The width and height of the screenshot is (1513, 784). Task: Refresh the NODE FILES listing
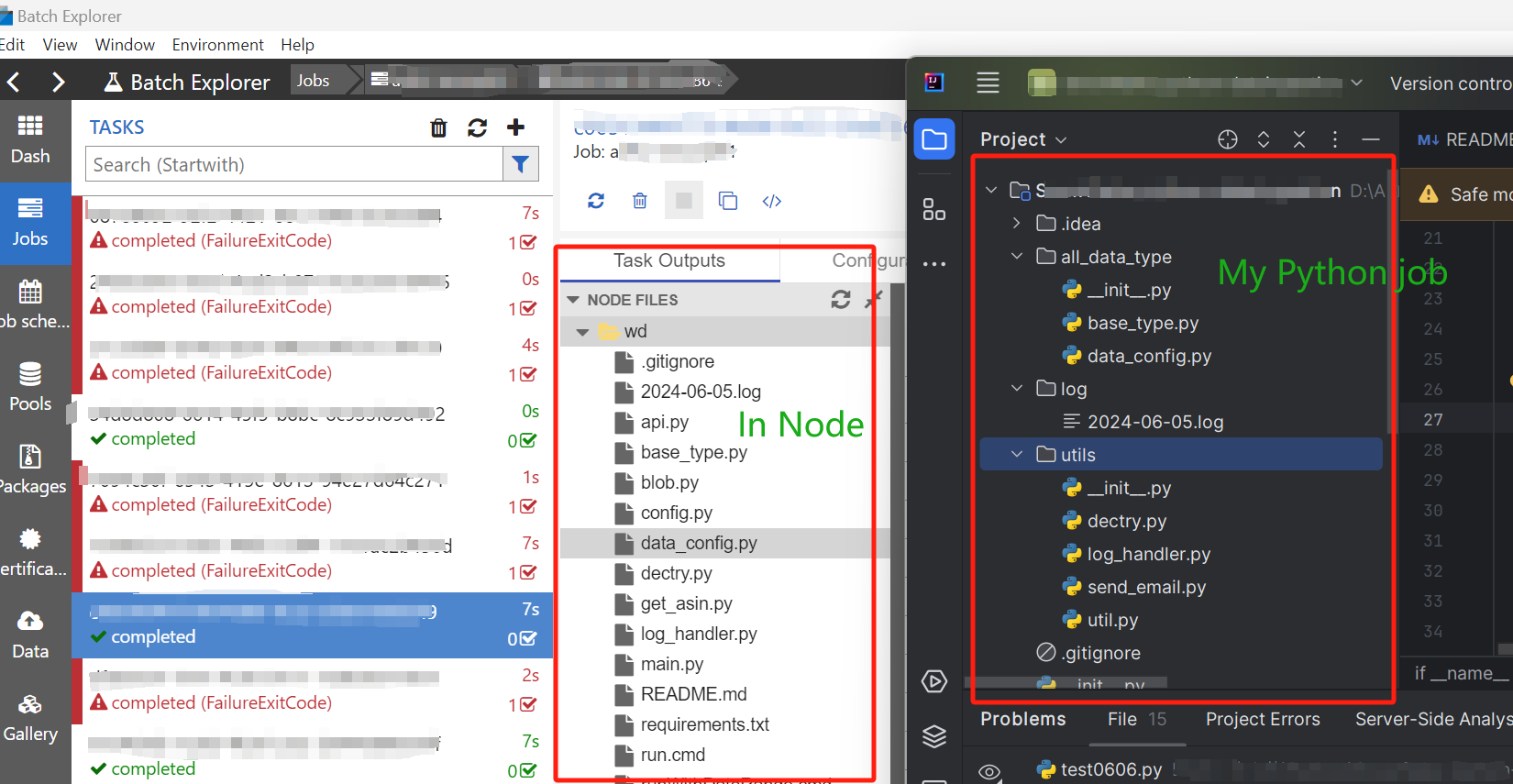click(840, 300)
